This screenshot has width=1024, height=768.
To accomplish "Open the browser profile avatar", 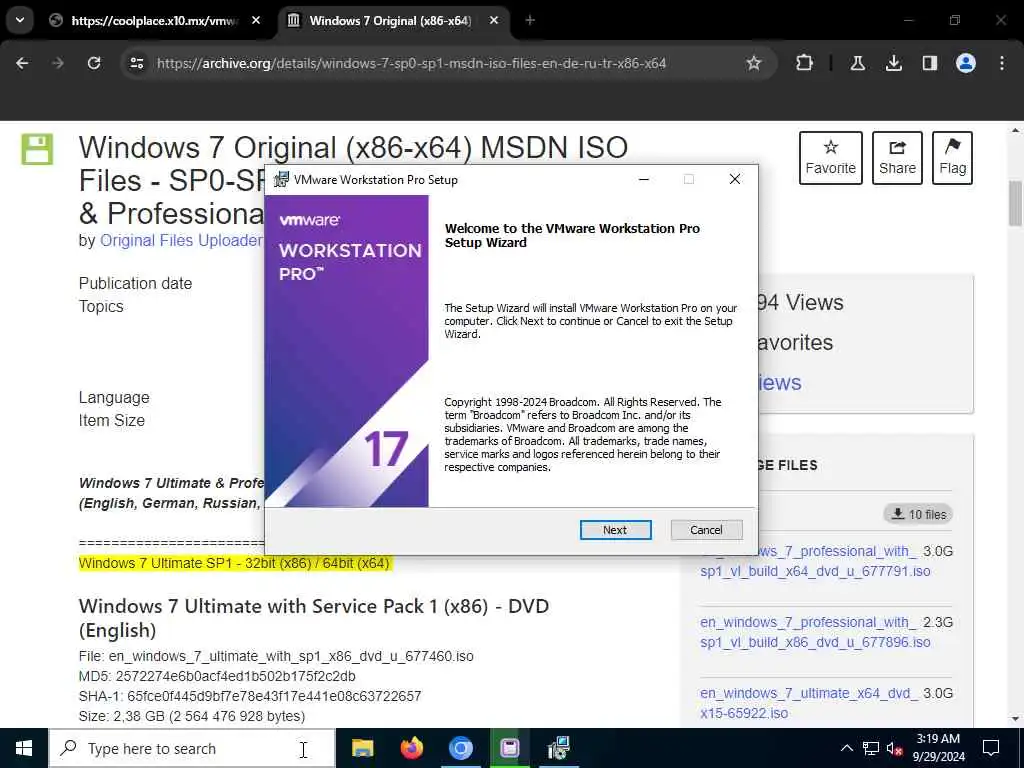I will pos(965,63).
